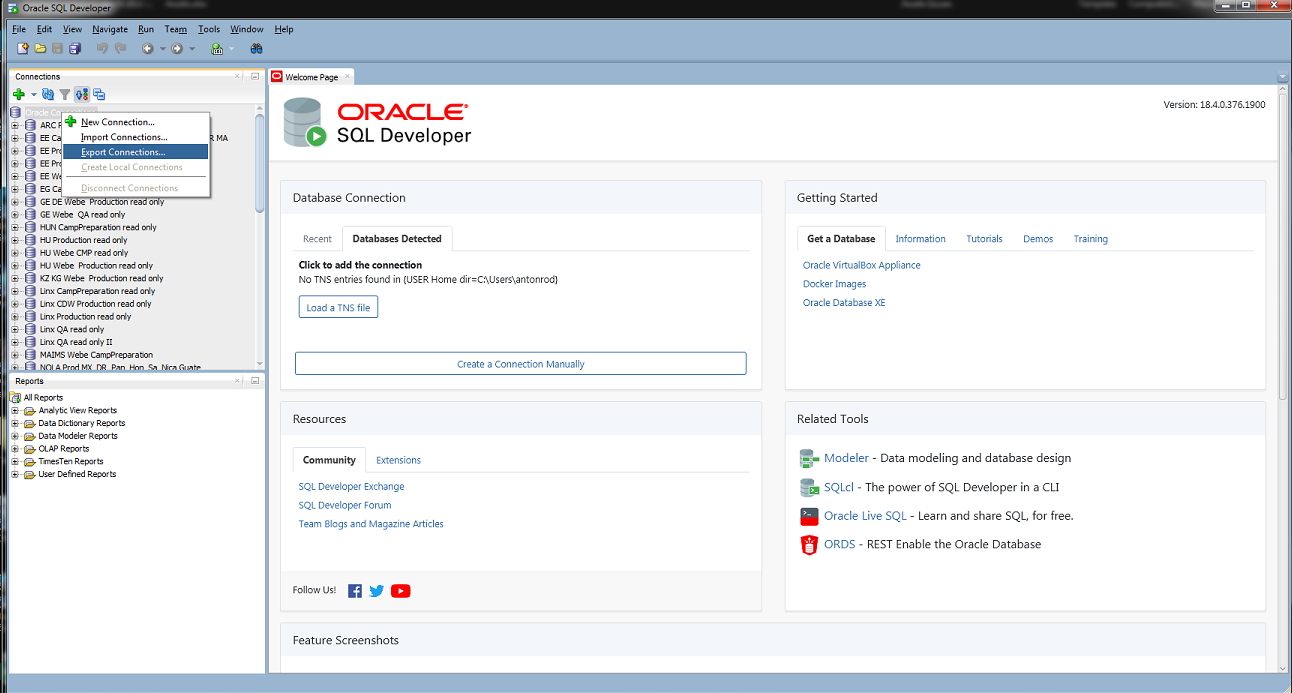Choose Import Connections from context menu
The width and height of the screenshot is (1292, 693).
pos(135,137)
